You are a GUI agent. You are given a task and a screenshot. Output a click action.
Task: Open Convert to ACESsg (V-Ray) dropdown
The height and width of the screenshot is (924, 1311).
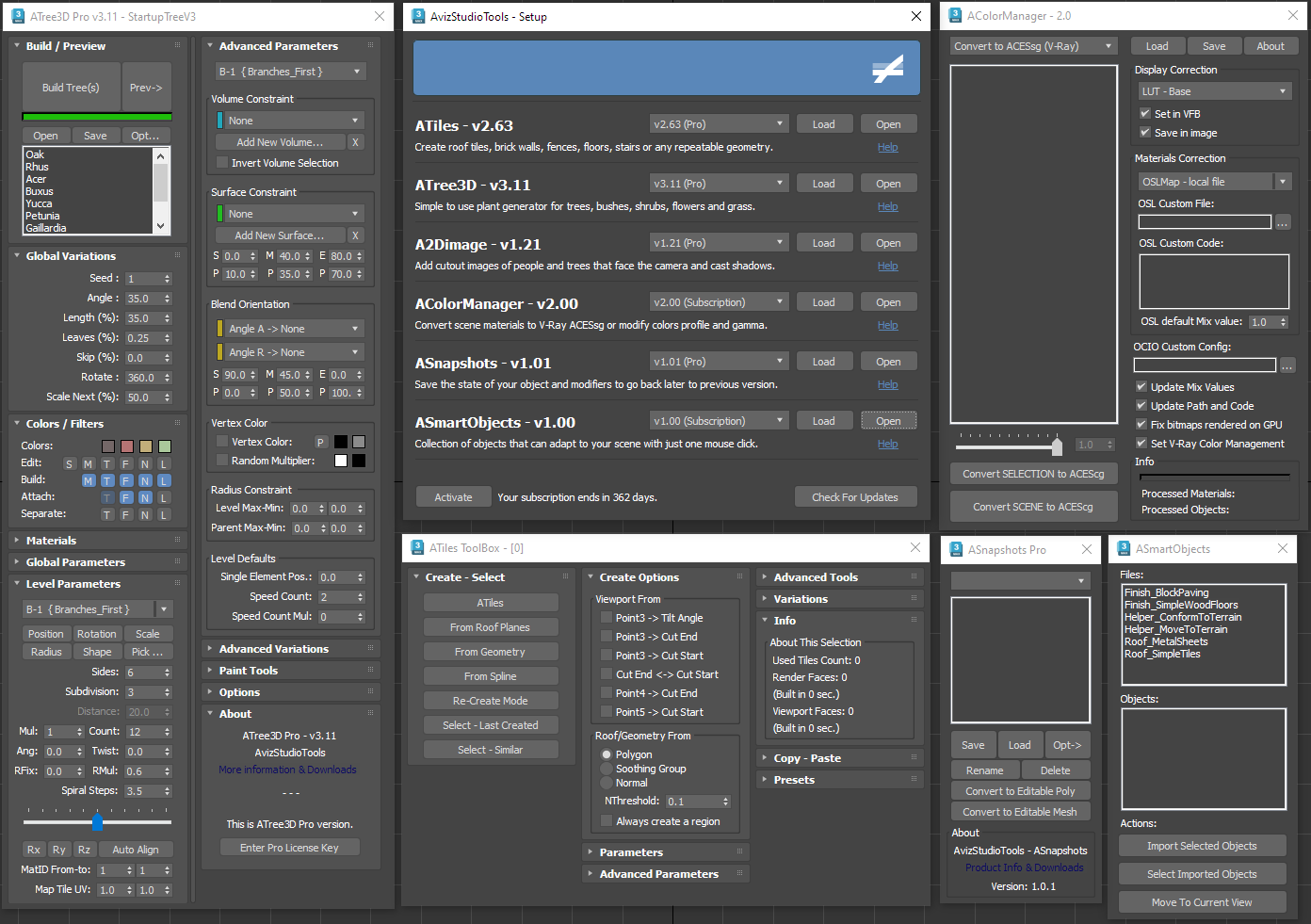point(1033,46)
